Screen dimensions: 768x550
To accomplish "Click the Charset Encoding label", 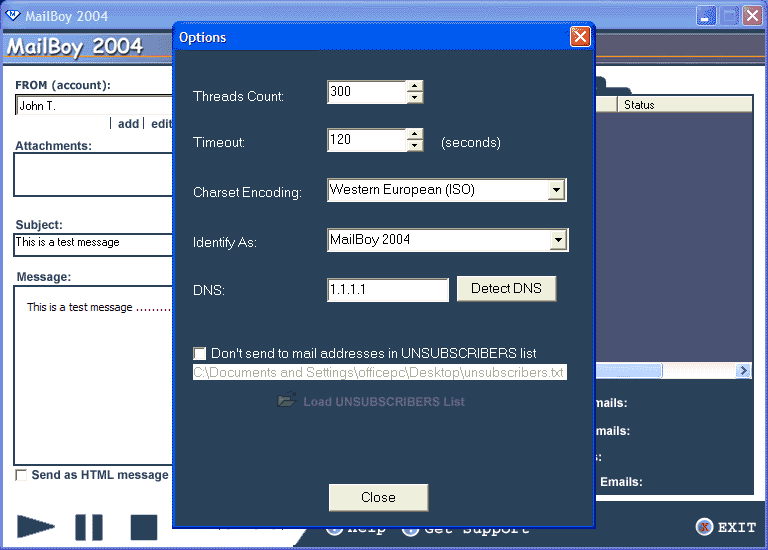I will click(x=247, y=192).
